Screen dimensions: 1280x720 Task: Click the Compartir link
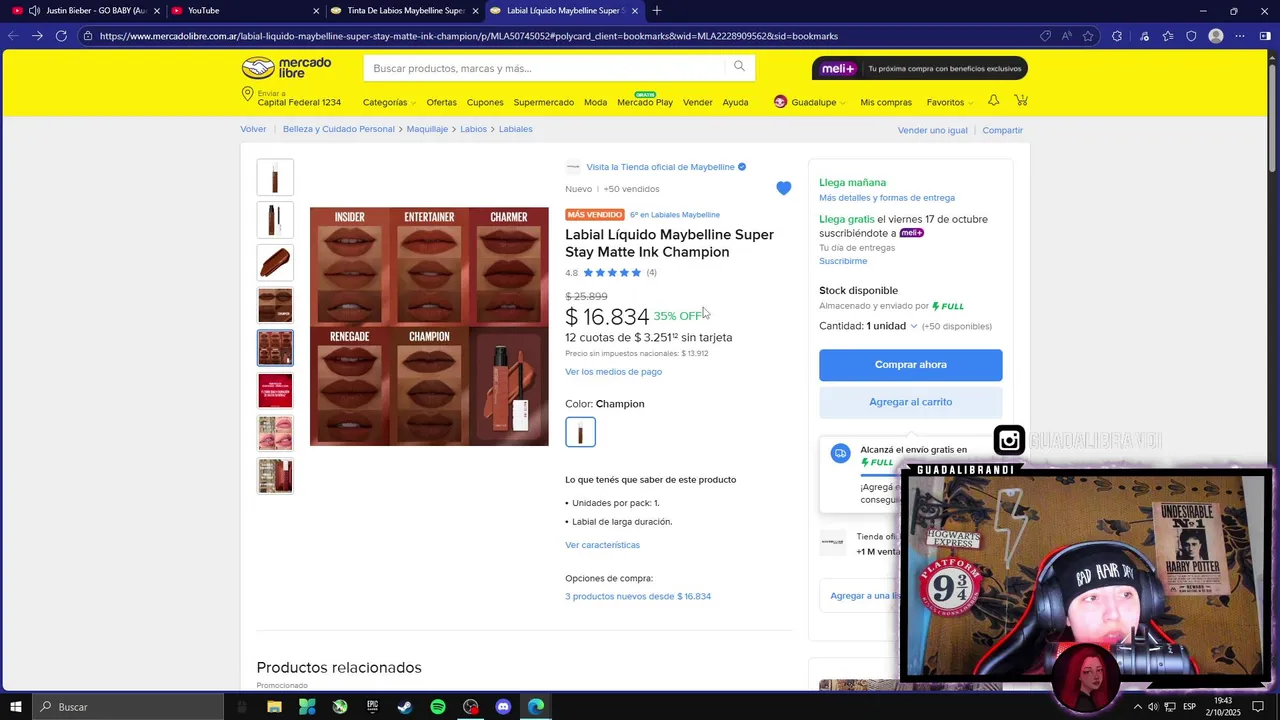point(1002,130)
